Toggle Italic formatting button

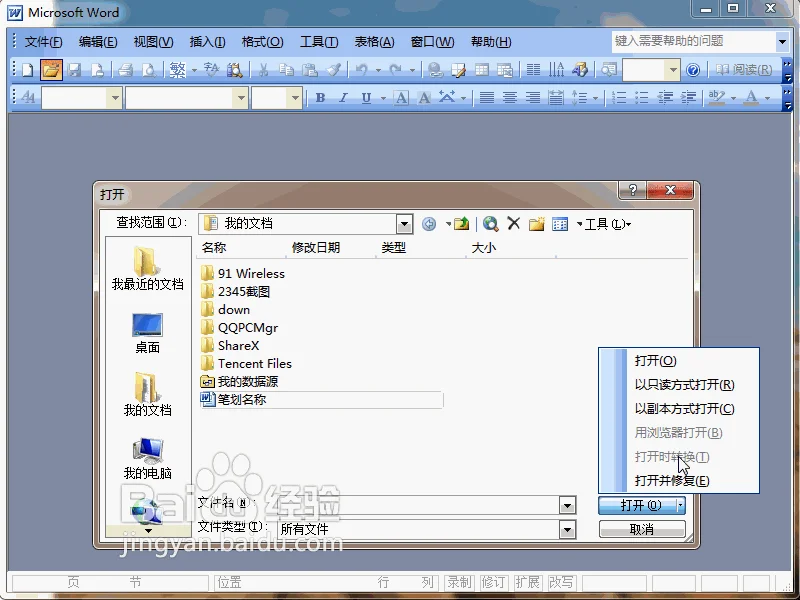click(343, 97)
